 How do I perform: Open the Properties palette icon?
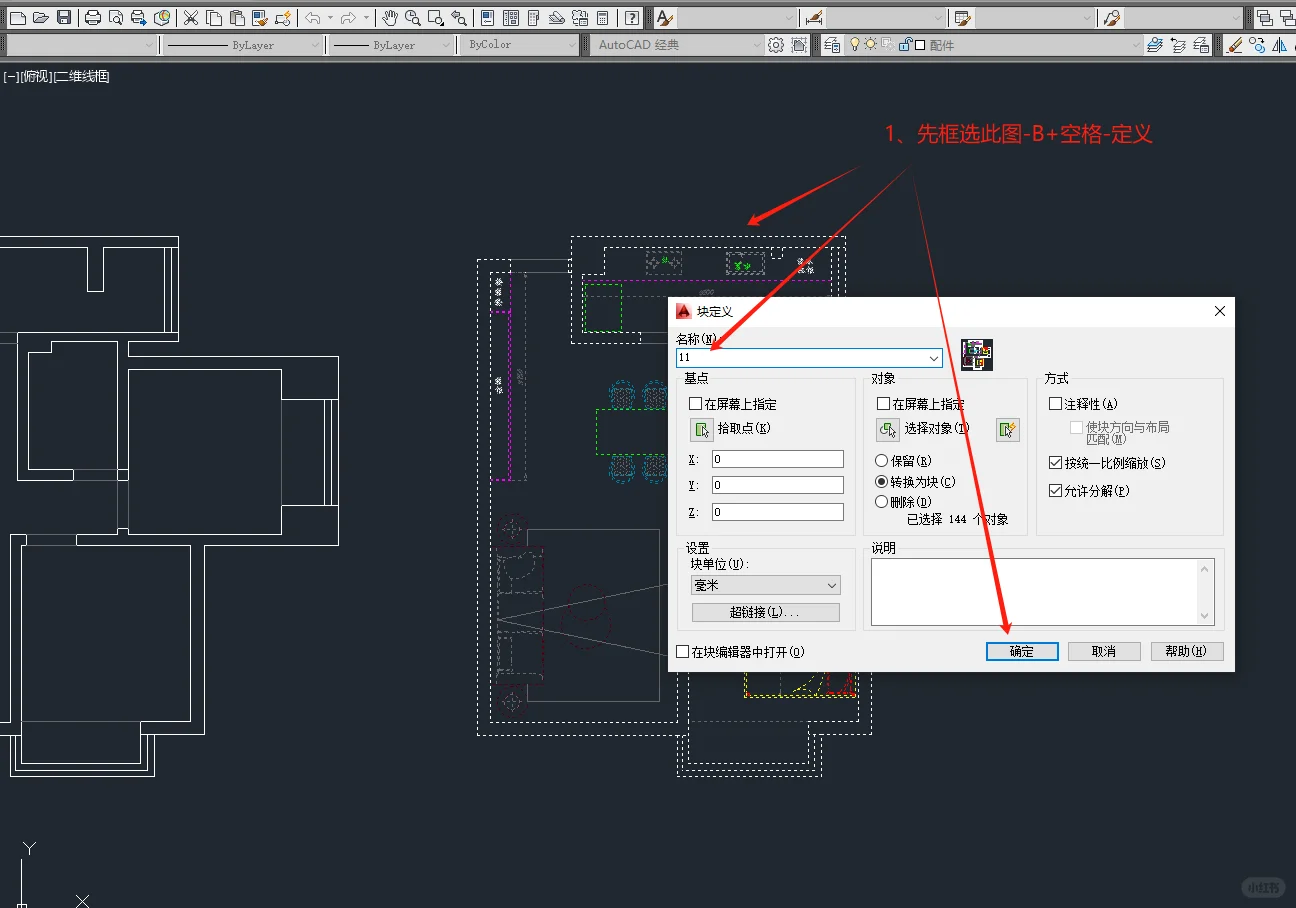pyautogui.click(x=487, y=18)
